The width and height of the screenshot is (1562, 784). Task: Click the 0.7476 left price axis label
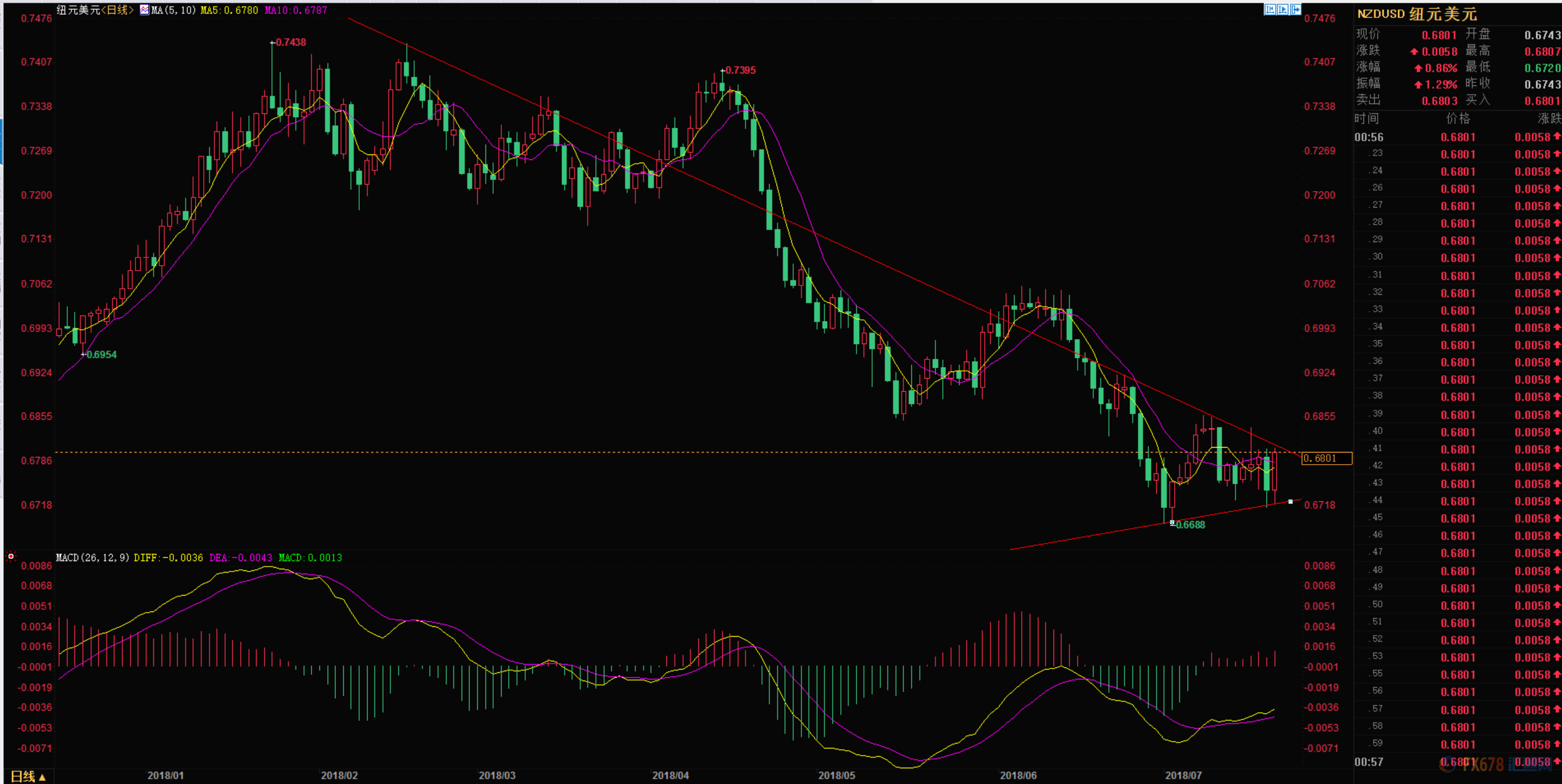pyautogui.click(x=36, y=18)
